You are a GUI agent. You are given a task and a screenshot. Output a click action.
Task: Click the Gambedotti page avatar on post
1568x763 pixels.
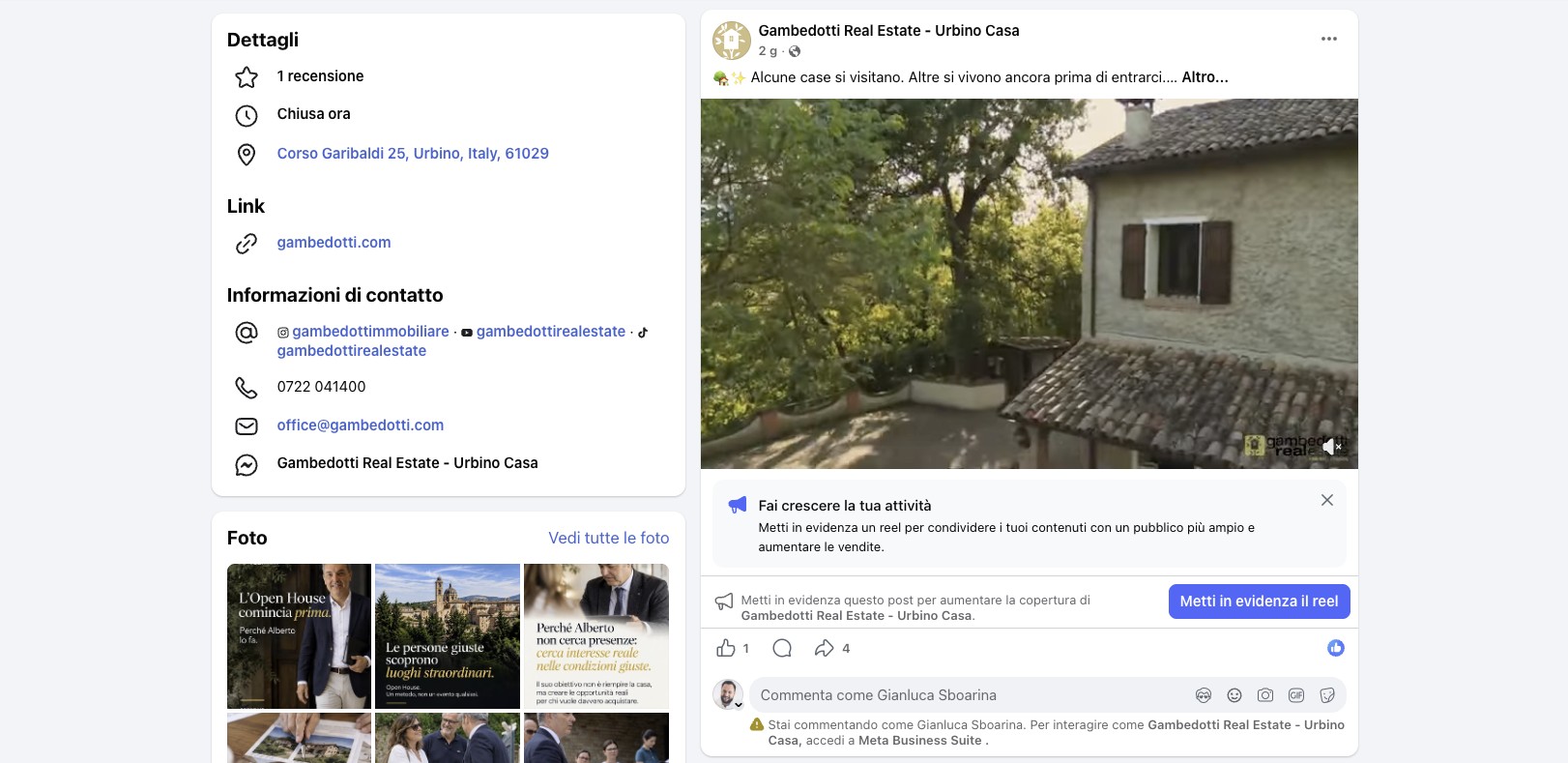pyautogui.click(x=732, y=41)
